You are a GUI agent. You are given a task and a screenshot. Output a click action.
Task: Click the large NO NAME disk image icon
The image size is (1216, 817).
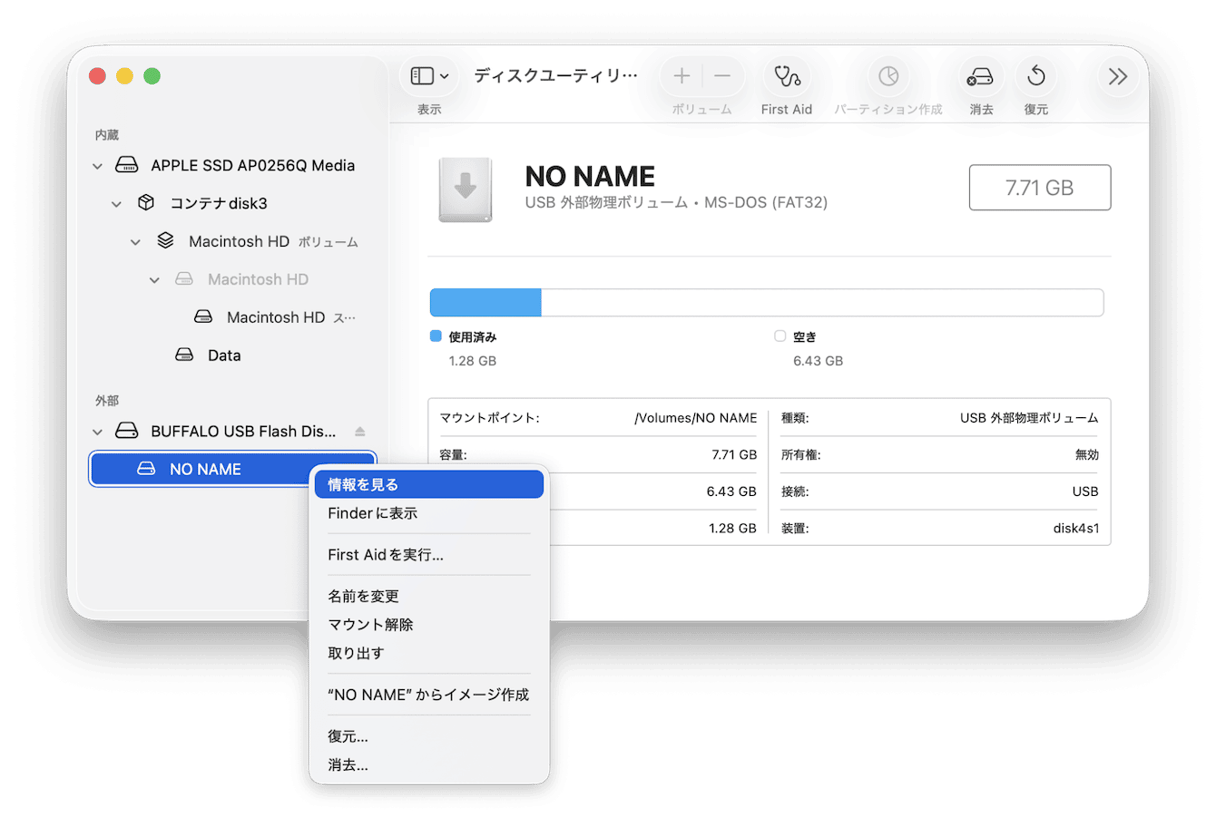tap(465, 189)
